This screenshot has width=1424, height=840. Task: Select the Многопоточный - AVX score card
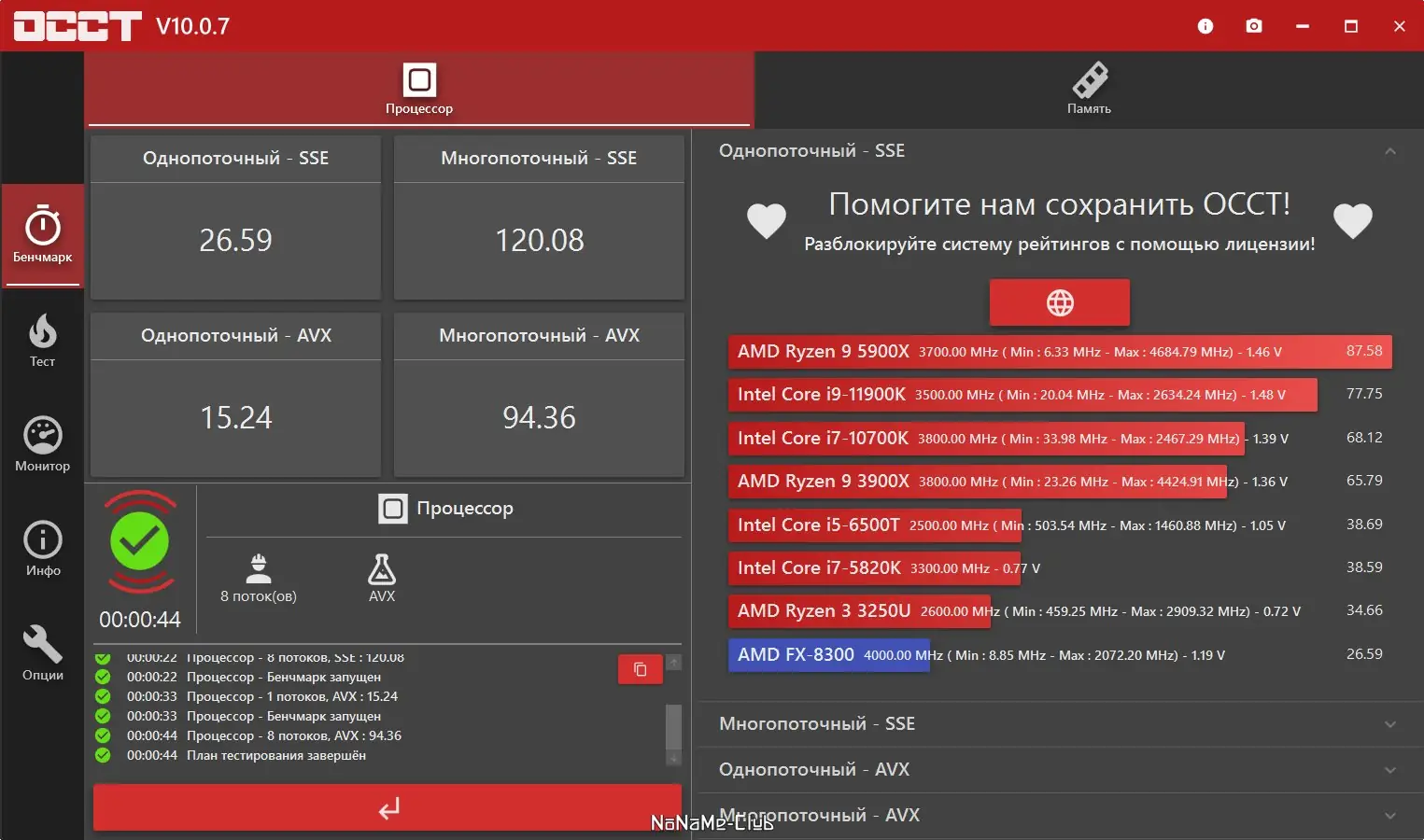539,395
